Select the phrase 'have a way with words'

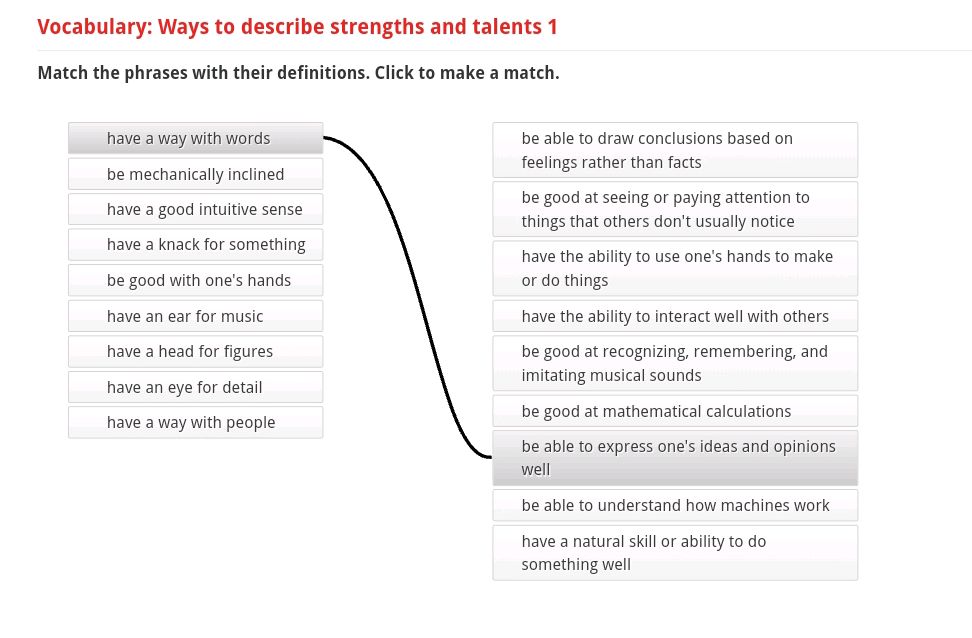click(195, 138)
